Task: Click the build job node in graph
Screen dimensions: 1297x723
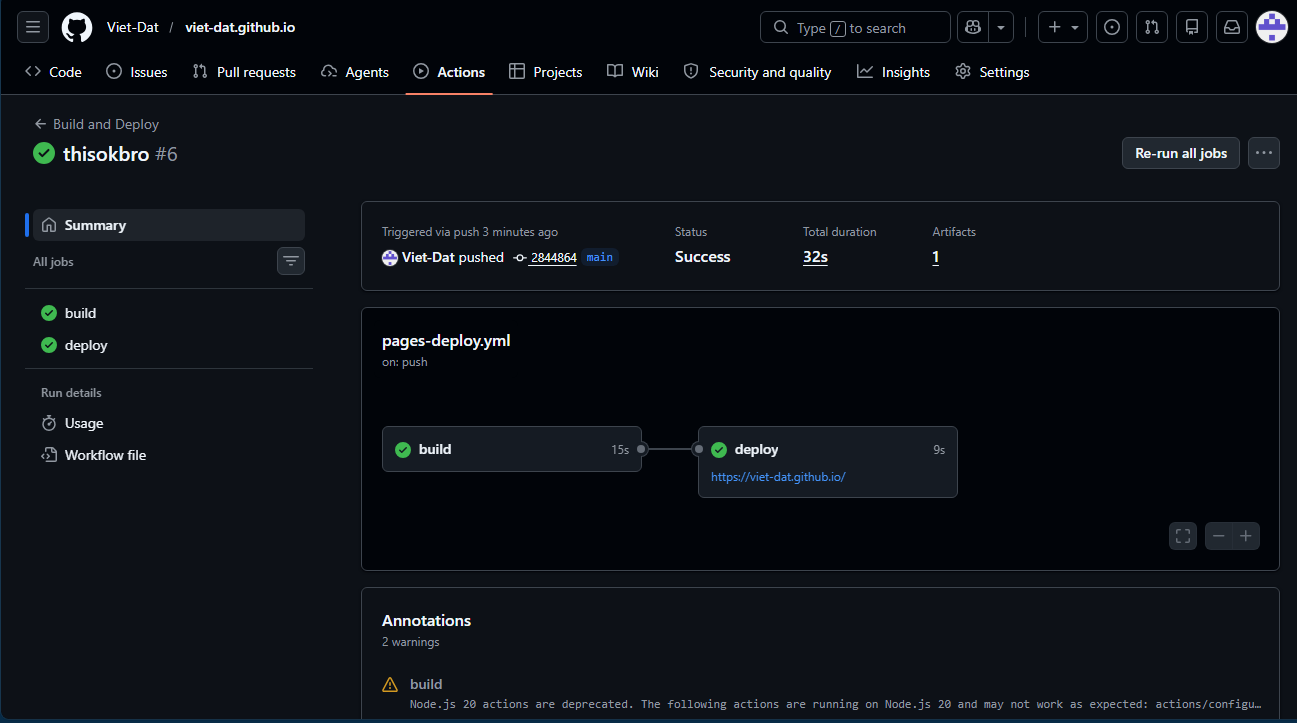Action: pyautogui.click(x=512, y=449)
